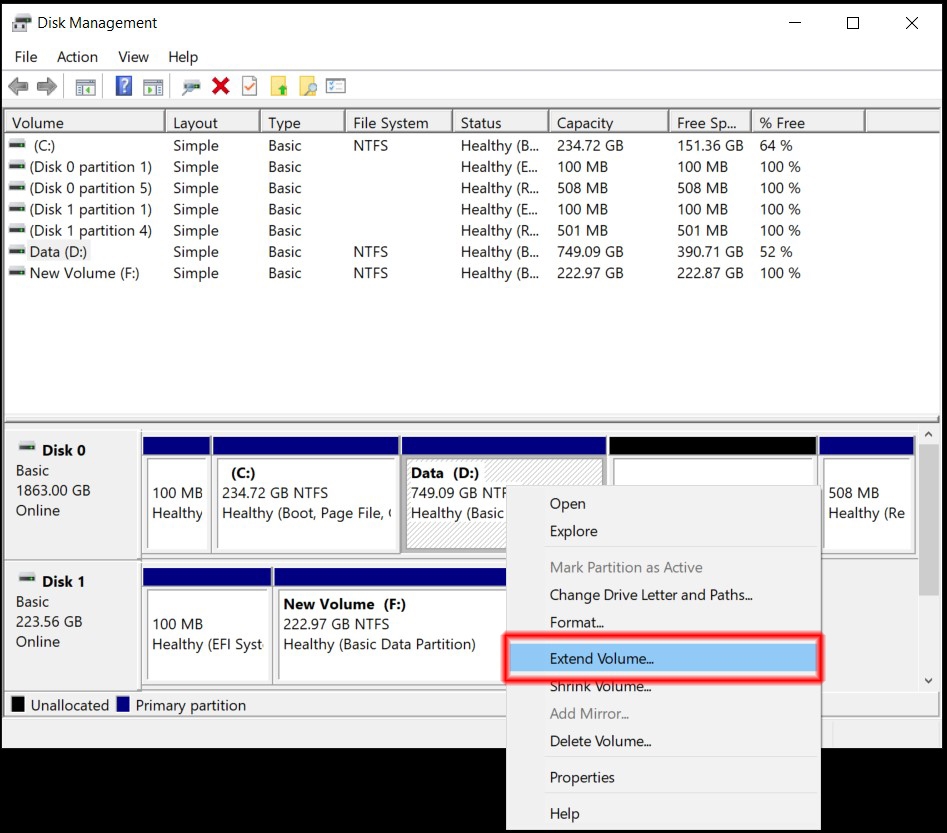Click the folder with green up-arrow icon
This screenshot has width=947, height=833.
(x=278, y=86)
